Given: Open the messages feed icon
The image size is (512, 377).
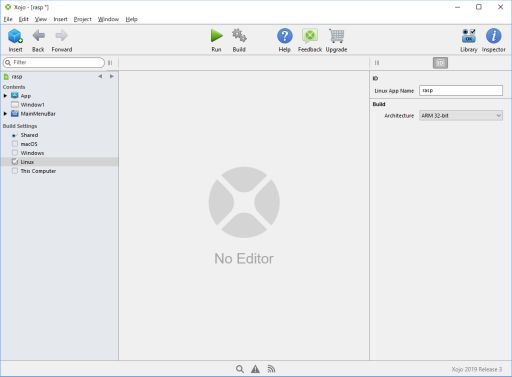Looking at the screenshot, I should coord(271,369).
